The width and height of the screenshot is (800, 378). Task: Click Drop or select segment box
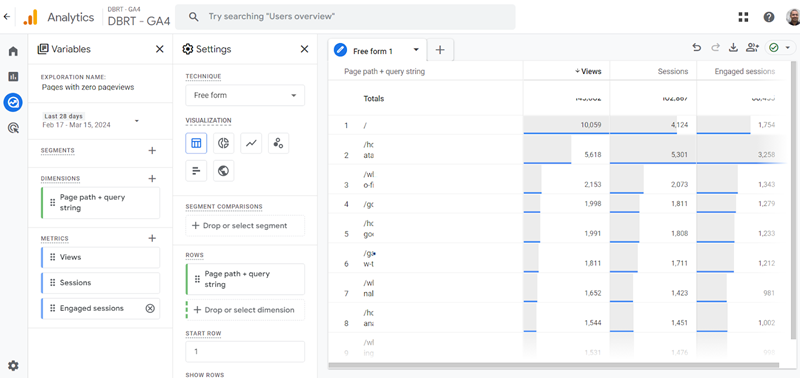tap(245, 225)
